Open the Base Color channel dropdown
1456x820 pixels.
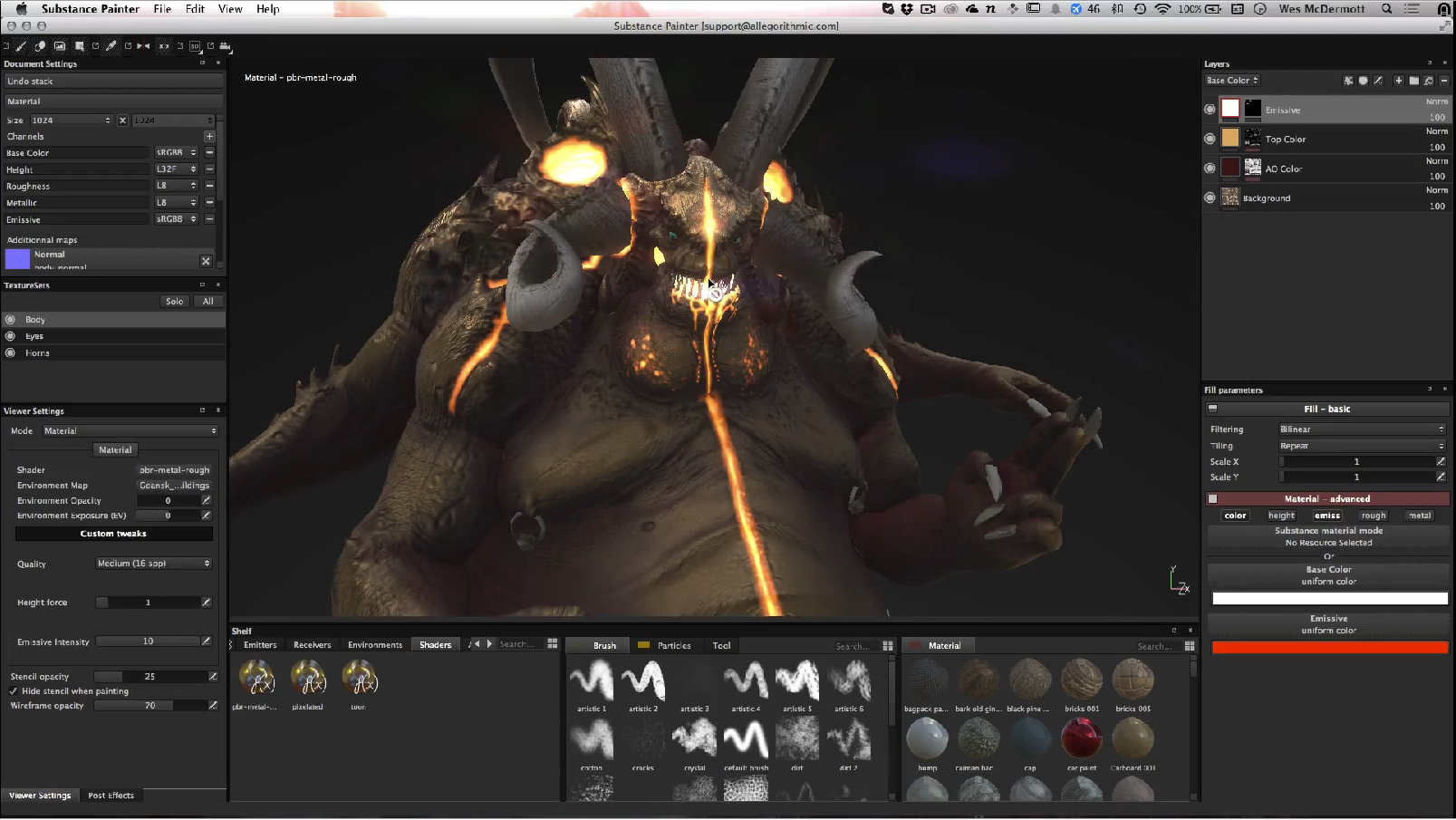[1232, 81]
